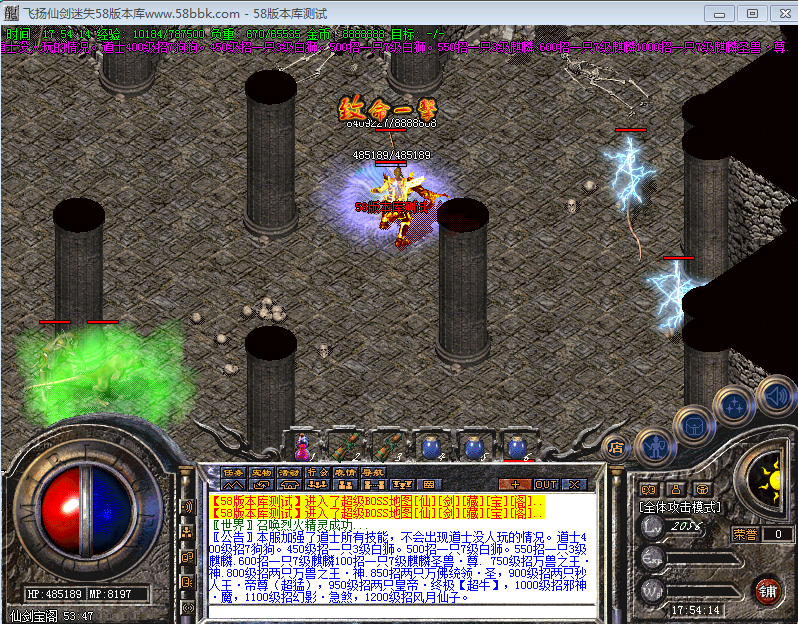The image size is (798, 624).
Task: Click the 仙剑宝阁 53:47 map coordinates
Action: click(x=51, y=616)
